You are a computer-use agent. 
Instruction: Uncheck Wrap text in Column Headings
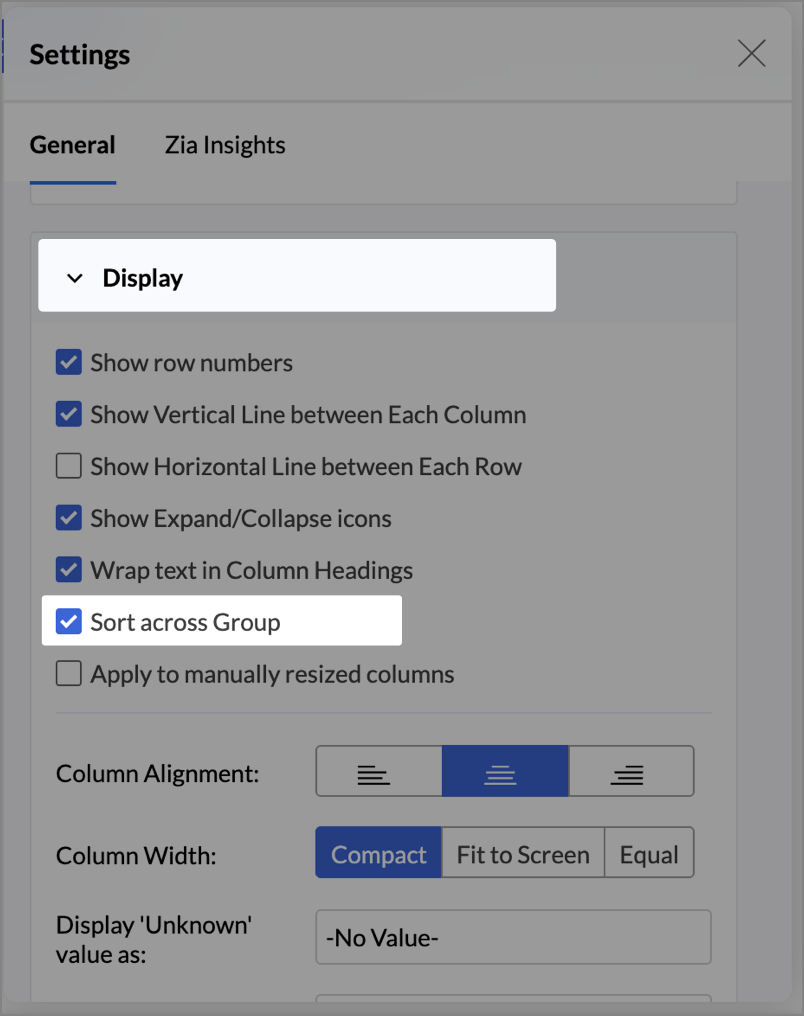pyautogui.click(x=69, y=570)
